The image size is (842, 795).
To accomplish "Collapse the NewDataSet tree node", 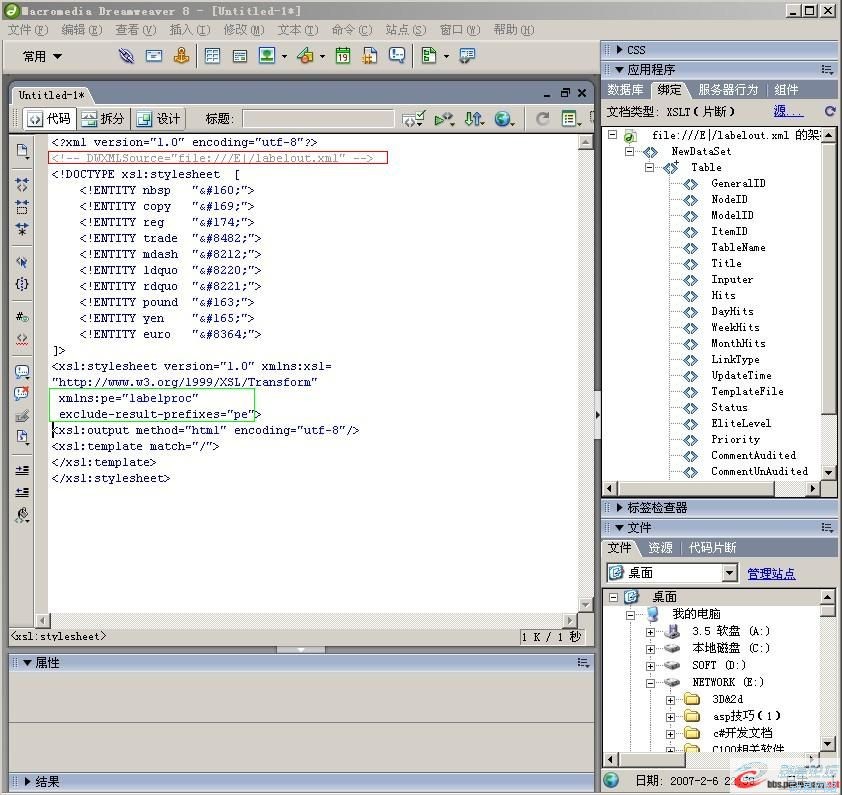I will coord(631,152).
